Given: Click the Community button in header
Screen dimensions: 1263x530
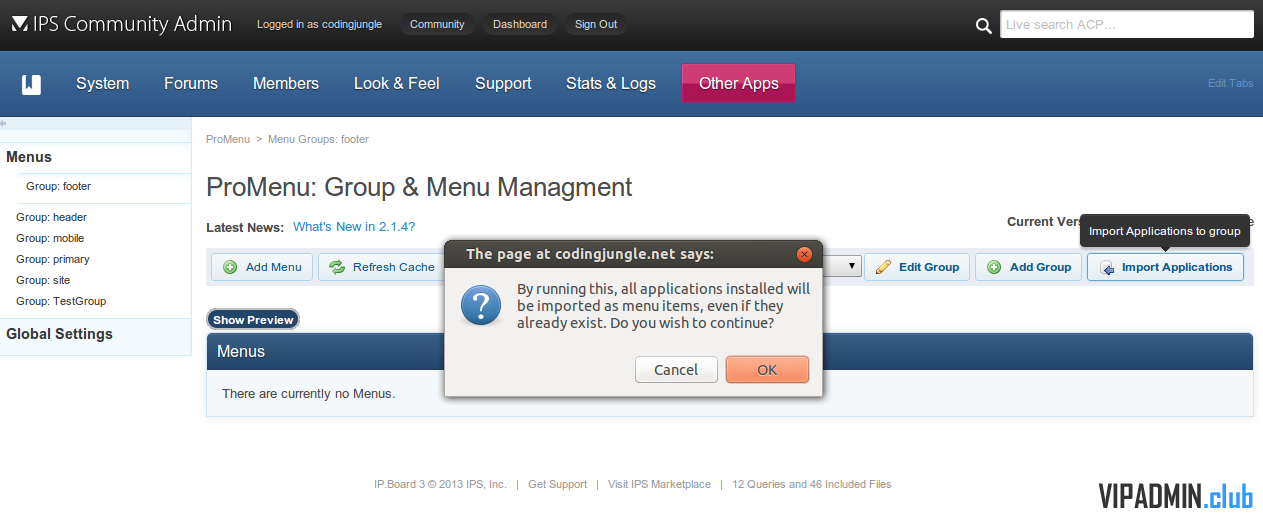Looking at the screenshot, I should coord(437,24).
